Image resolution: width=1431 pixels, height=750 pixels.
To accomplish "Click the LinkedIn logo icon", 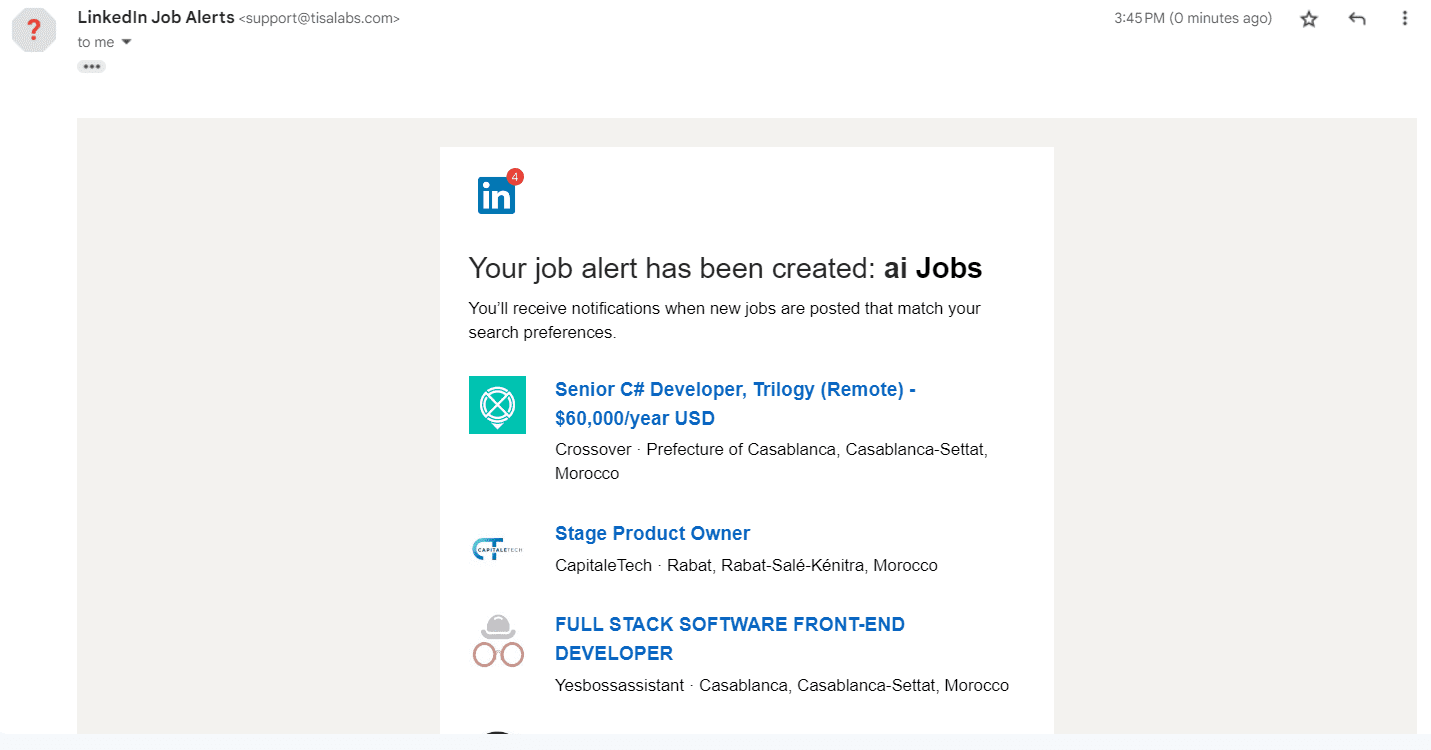I will [496, 196].
